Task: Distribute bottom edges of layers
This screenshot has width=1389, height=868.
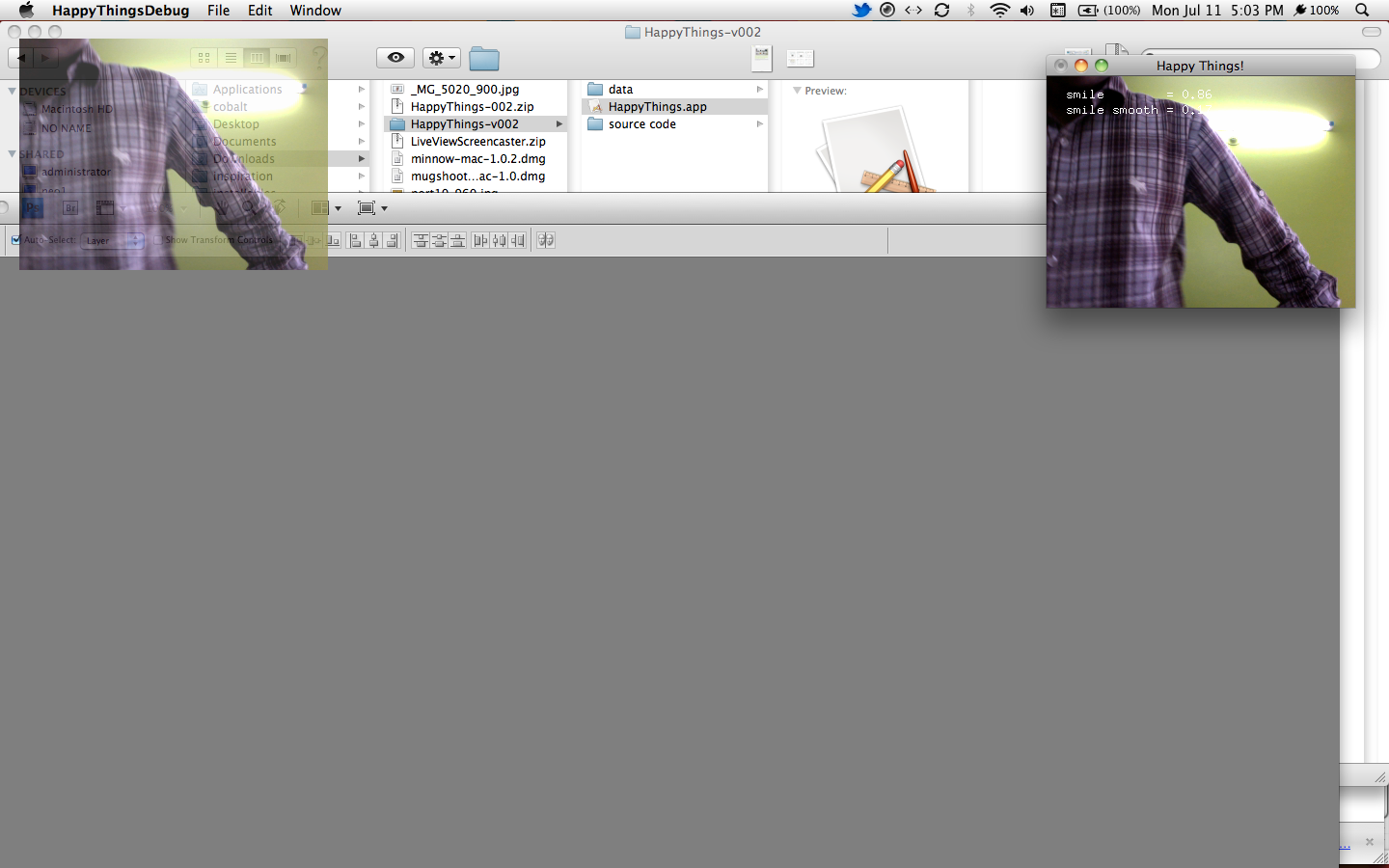Action: coord(457,240)
